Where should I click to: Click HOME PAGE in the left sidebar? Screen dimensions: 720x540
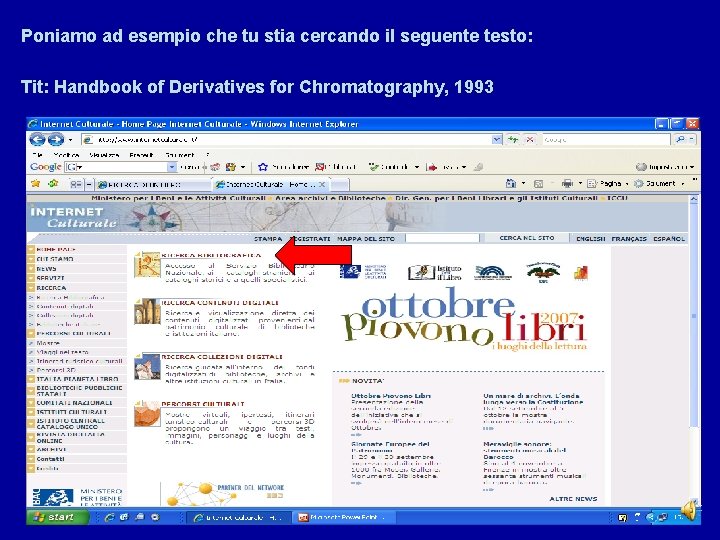pos(56,249)
